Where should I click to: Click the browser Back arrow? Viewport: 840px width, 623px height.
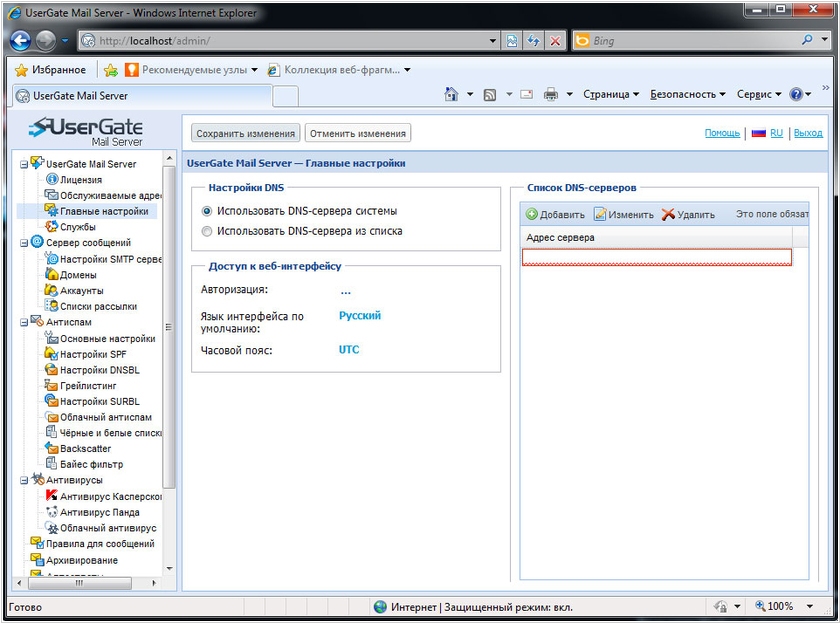[20, 40]
